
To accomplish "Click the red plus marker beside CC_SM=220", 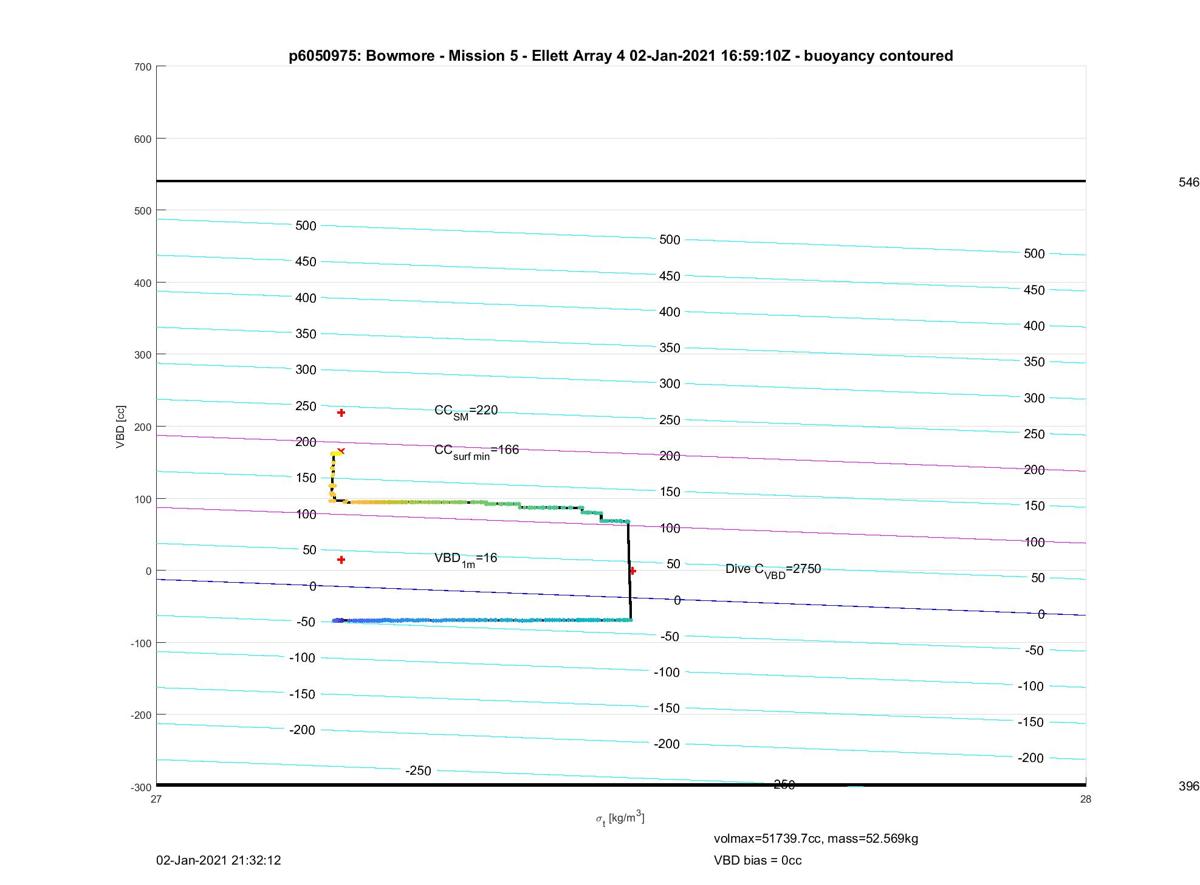I will (341, 413).
